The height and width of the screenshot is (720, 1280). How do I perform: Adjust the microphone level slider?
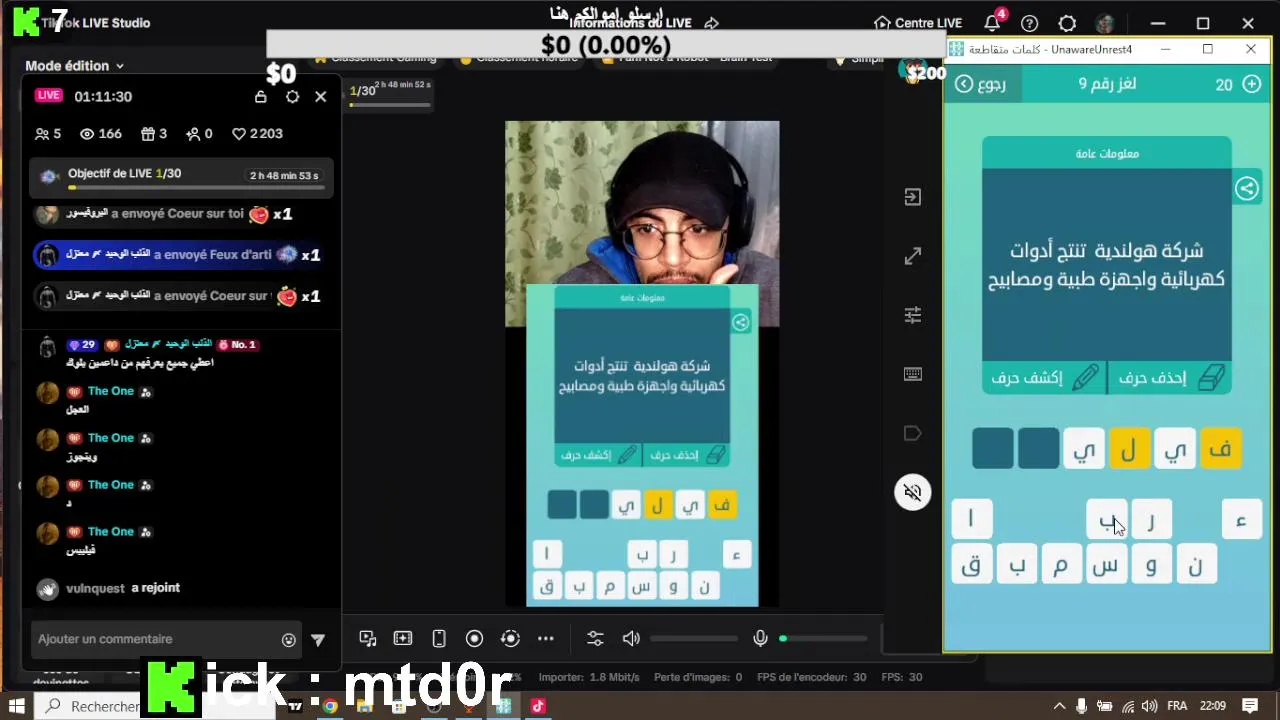pos(824,639)
